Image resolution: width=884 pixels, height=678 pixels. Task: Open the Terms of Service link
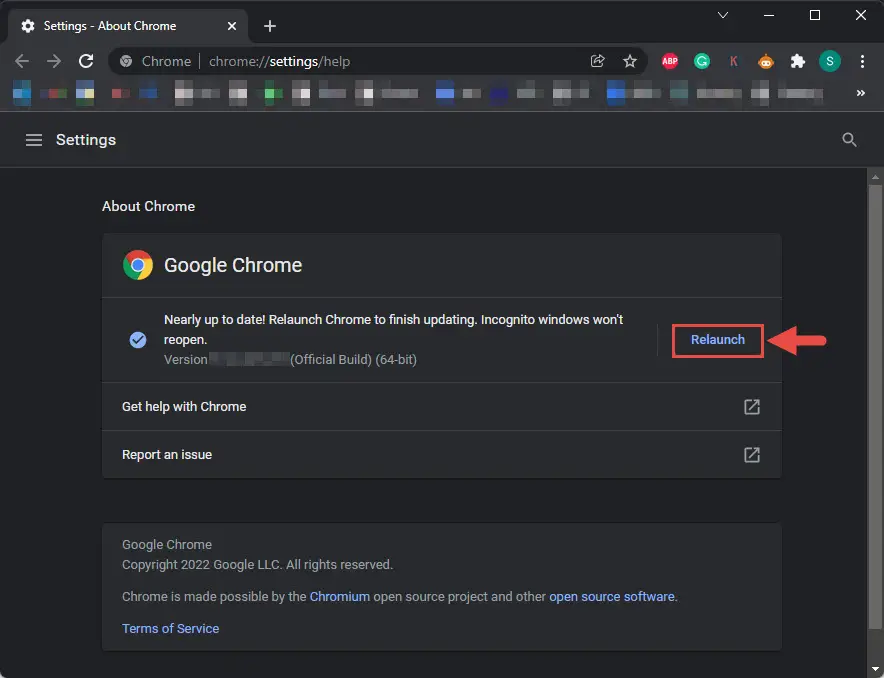170,628
